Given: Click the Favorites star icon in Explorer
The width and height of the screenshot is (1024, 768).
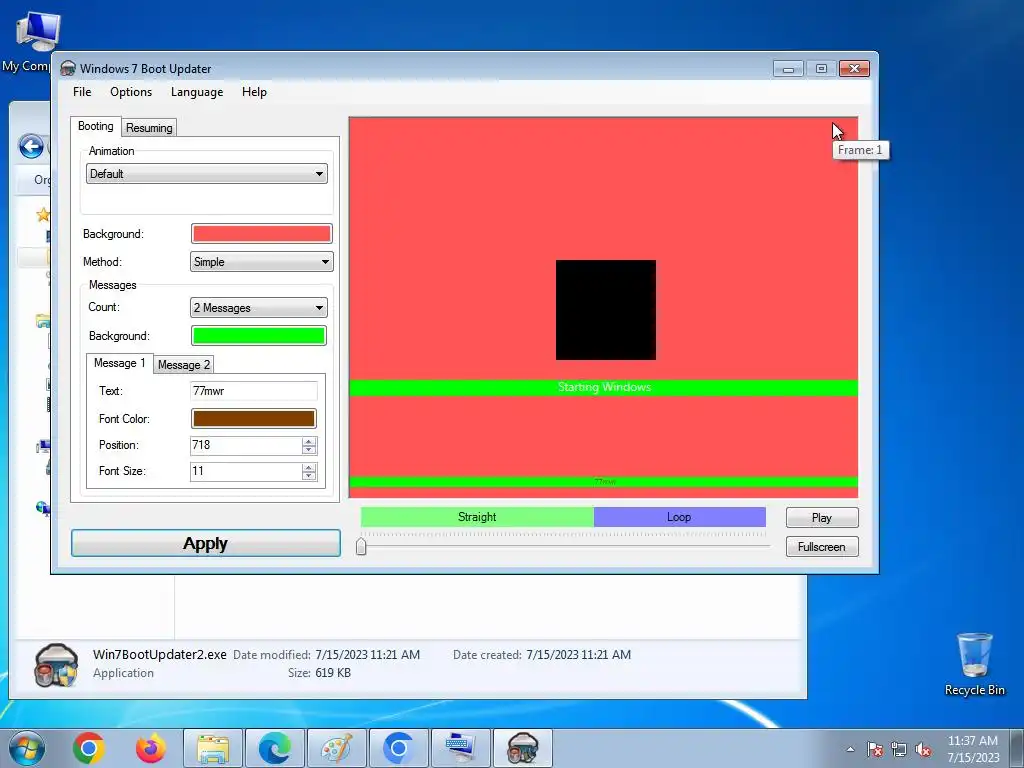Looking at the screenshot, I should click(x=43, y=214).
